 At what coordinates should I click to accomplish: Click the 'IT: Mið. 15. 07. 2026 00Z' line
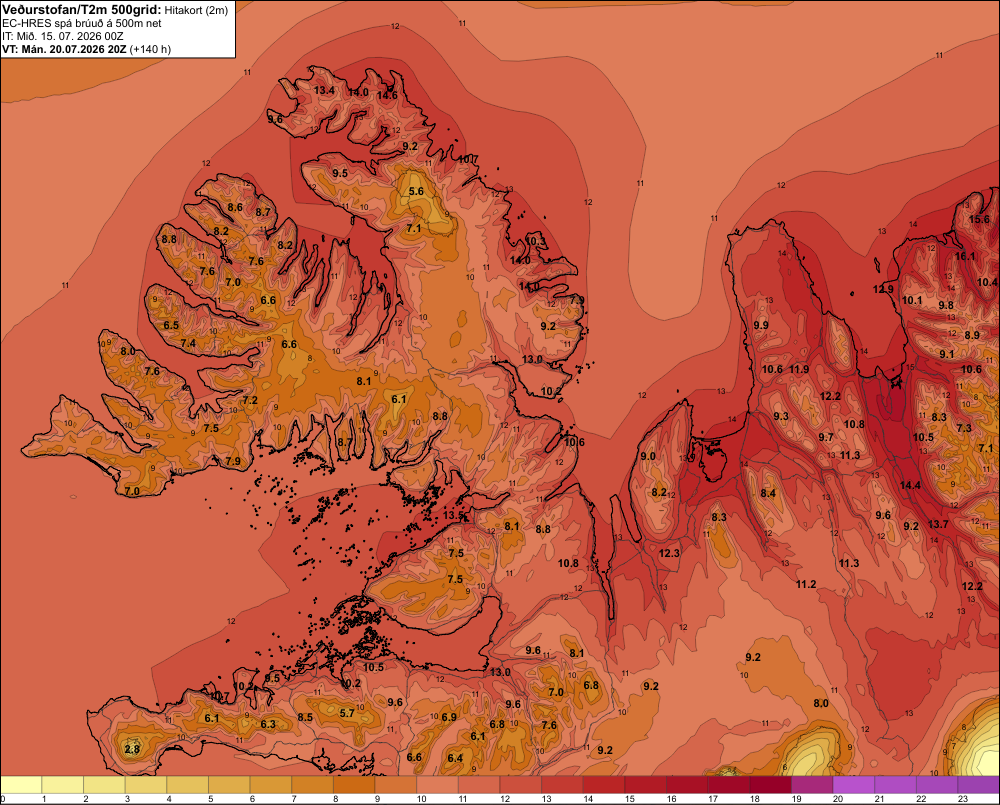click(63, 36)
